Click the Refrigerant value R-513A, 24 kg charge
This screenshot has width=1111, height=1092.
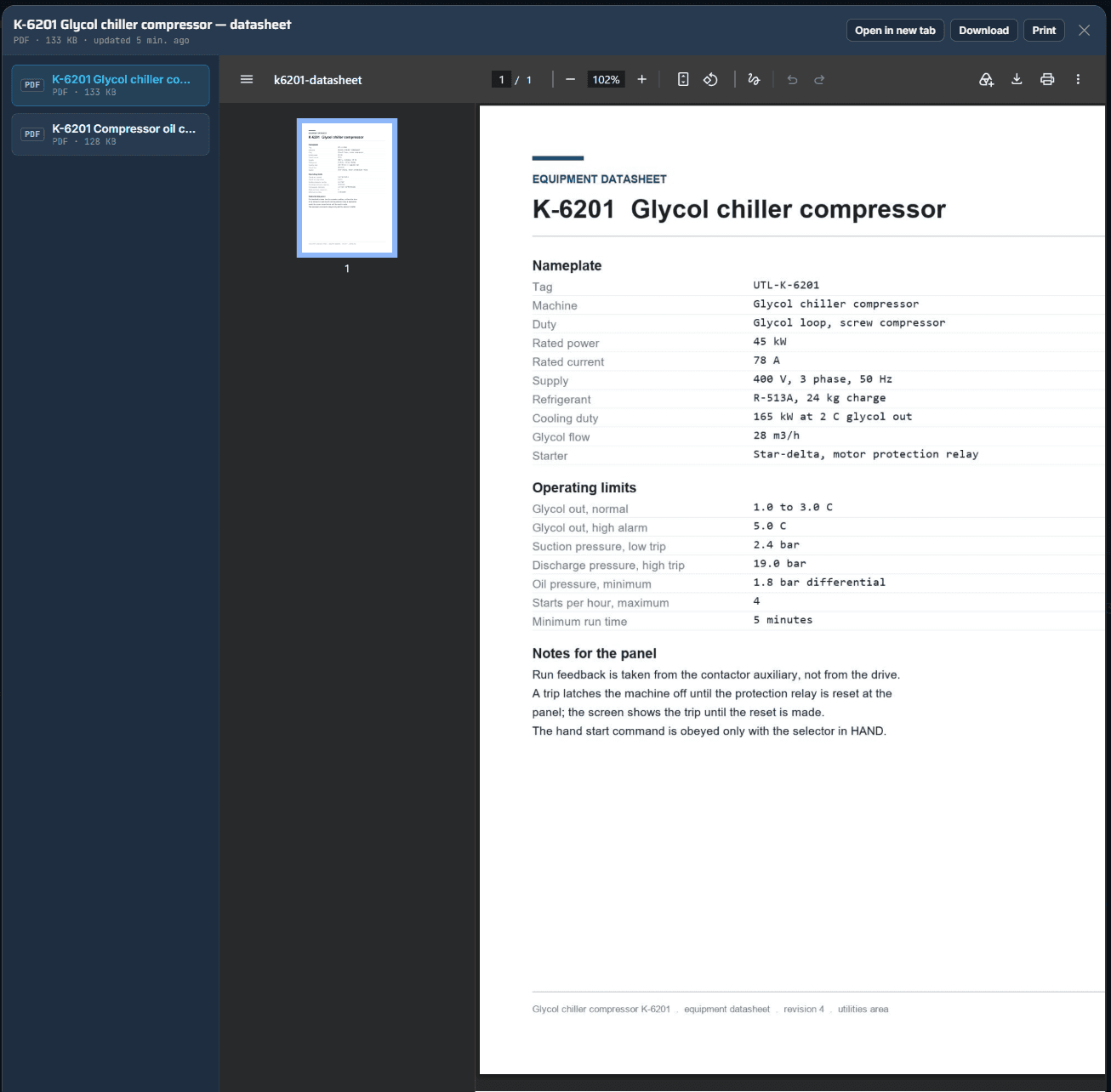click(x=819, y=397)
